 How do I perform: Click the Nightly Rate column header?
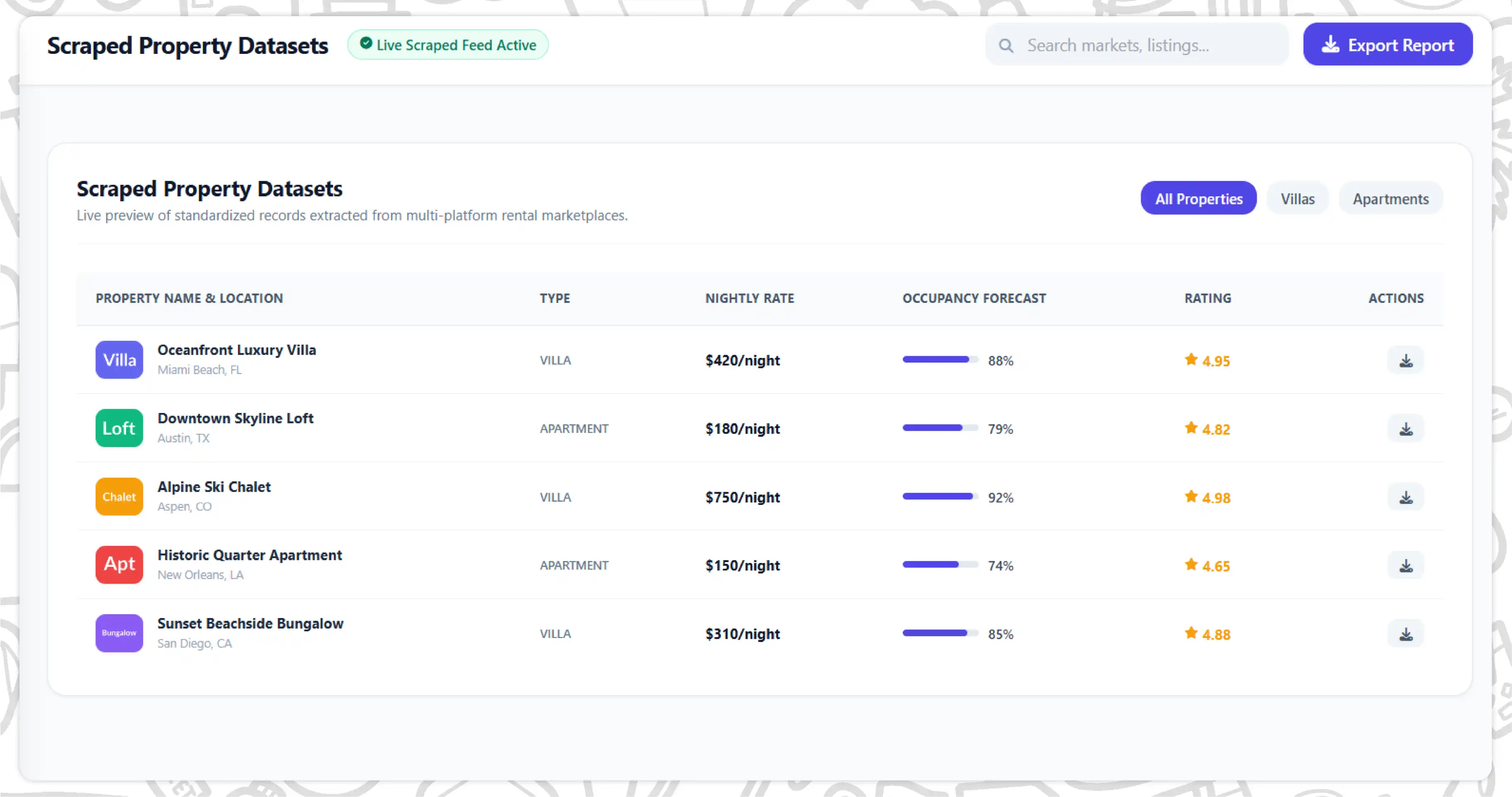(x=749, y=299)
